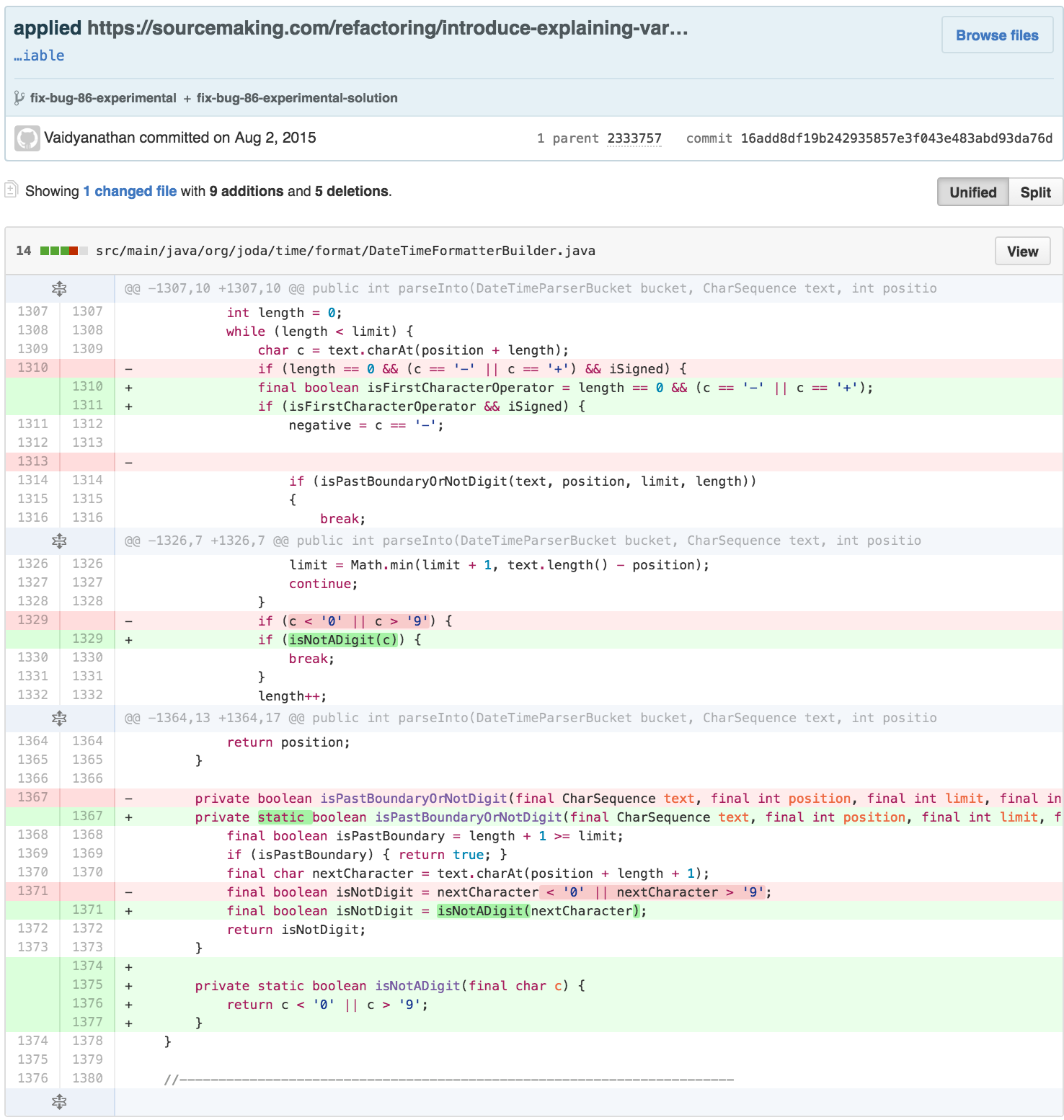Click the hunk header '@@ -1326,7 +1326,7 @@'
The image size is (1064, 1120).
523,541
